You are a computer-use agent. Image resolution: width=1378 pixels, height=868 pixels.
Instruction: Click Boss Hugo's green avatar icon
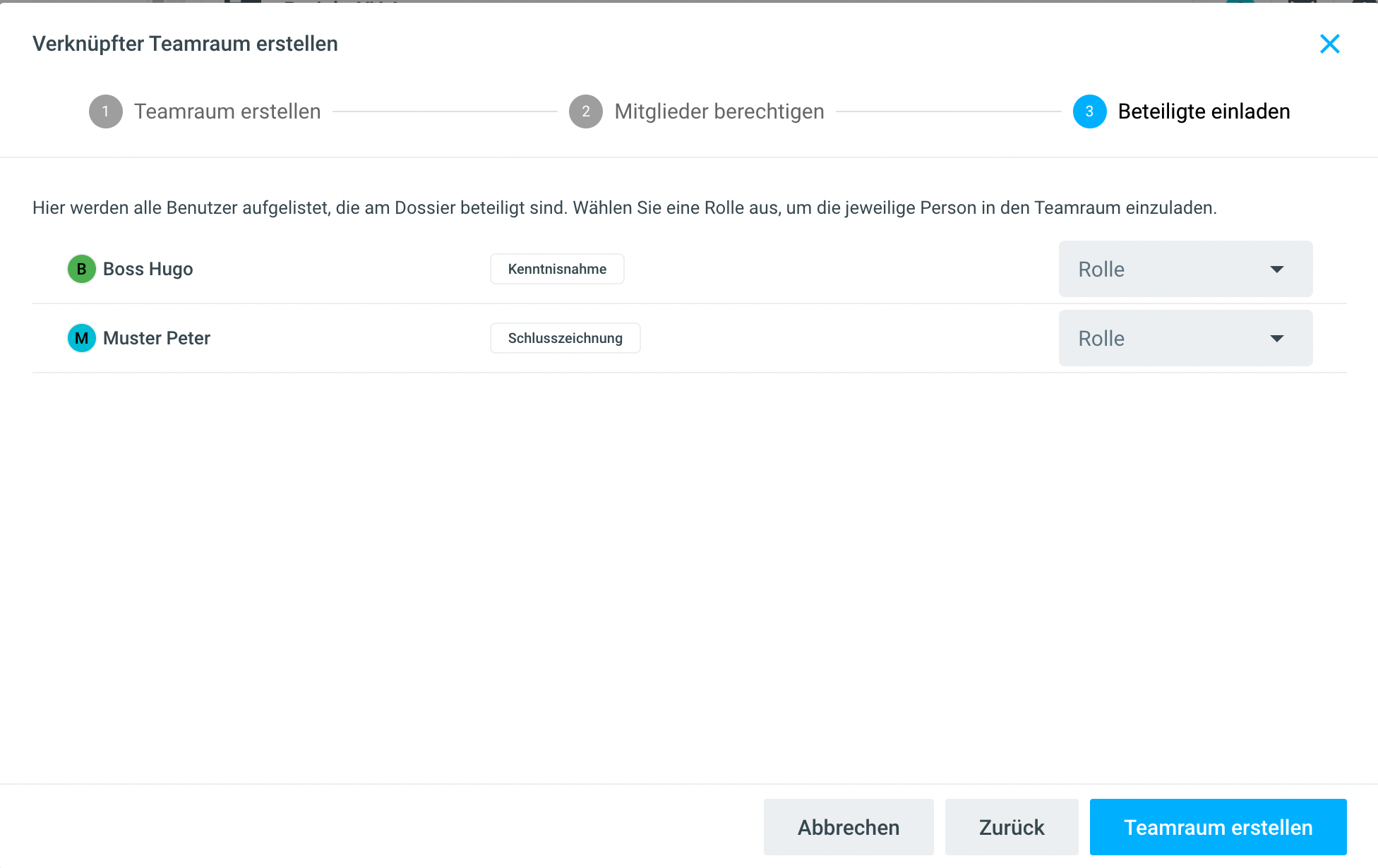(x=82, y=269)
